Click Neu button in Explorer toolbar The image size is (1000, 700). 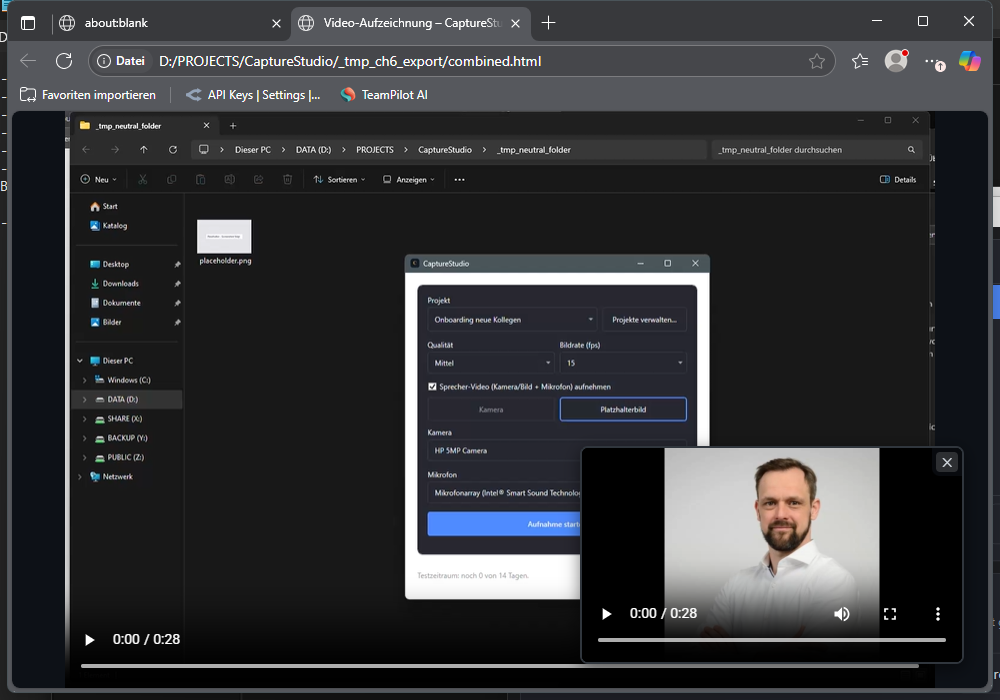click(99, 180)
